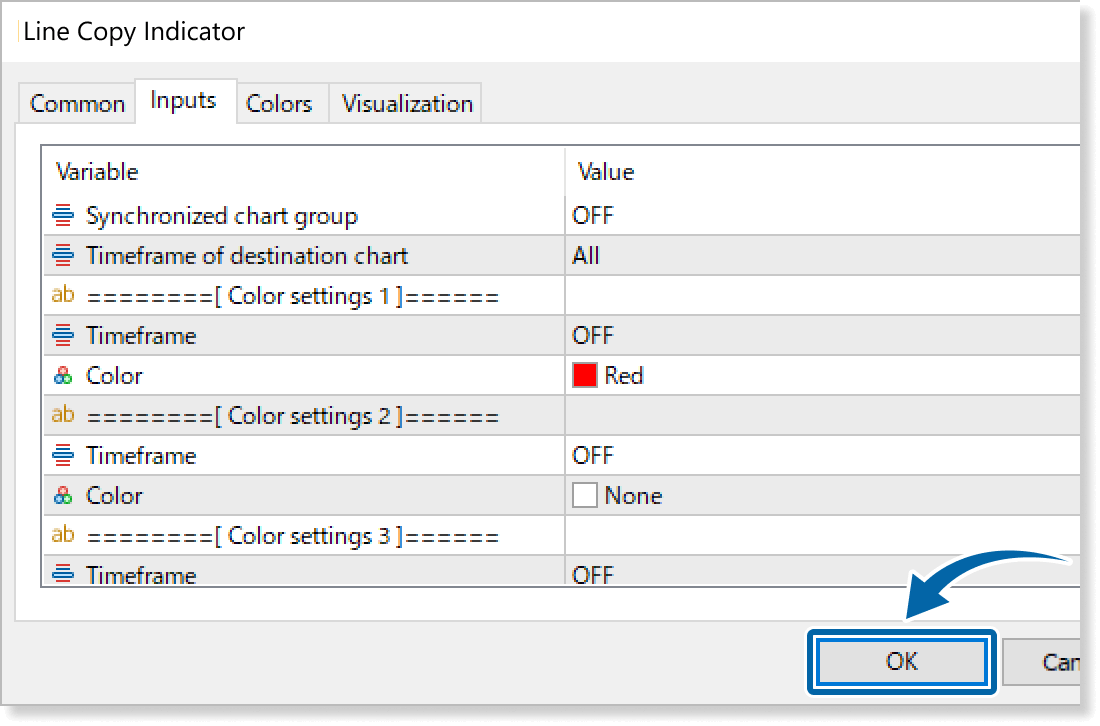Click the empty None color swatch
1100x726 pixels.
click(585, 495)
